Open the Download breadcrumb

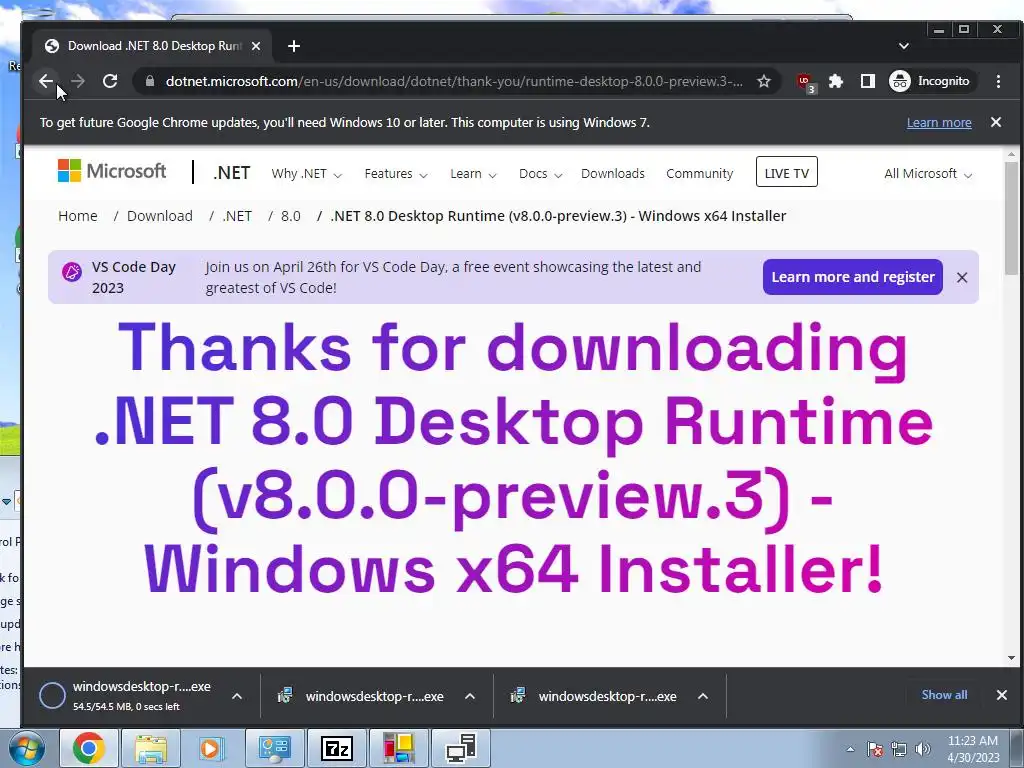(159, 216)
